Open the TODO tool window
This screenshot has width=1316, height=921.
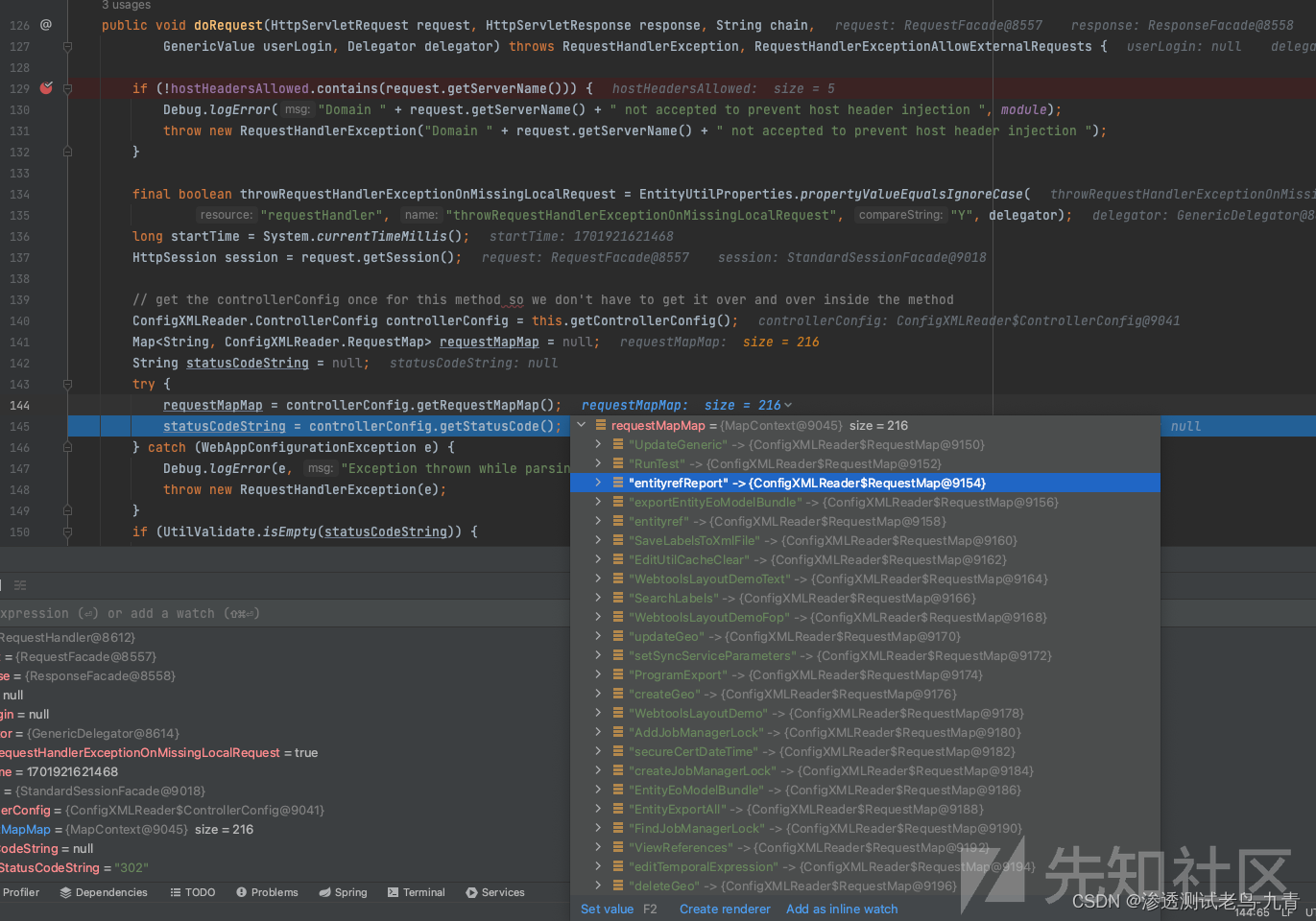click(x=192, y=892)
